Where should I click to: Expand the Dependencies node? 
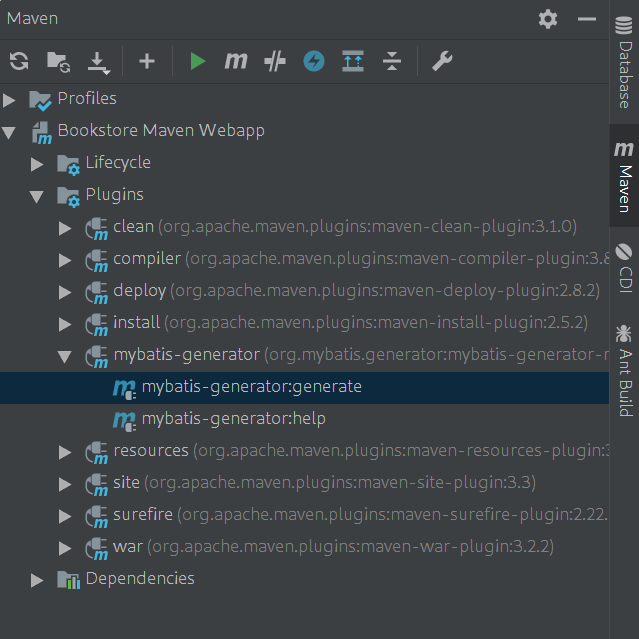(x=37, y=580)
